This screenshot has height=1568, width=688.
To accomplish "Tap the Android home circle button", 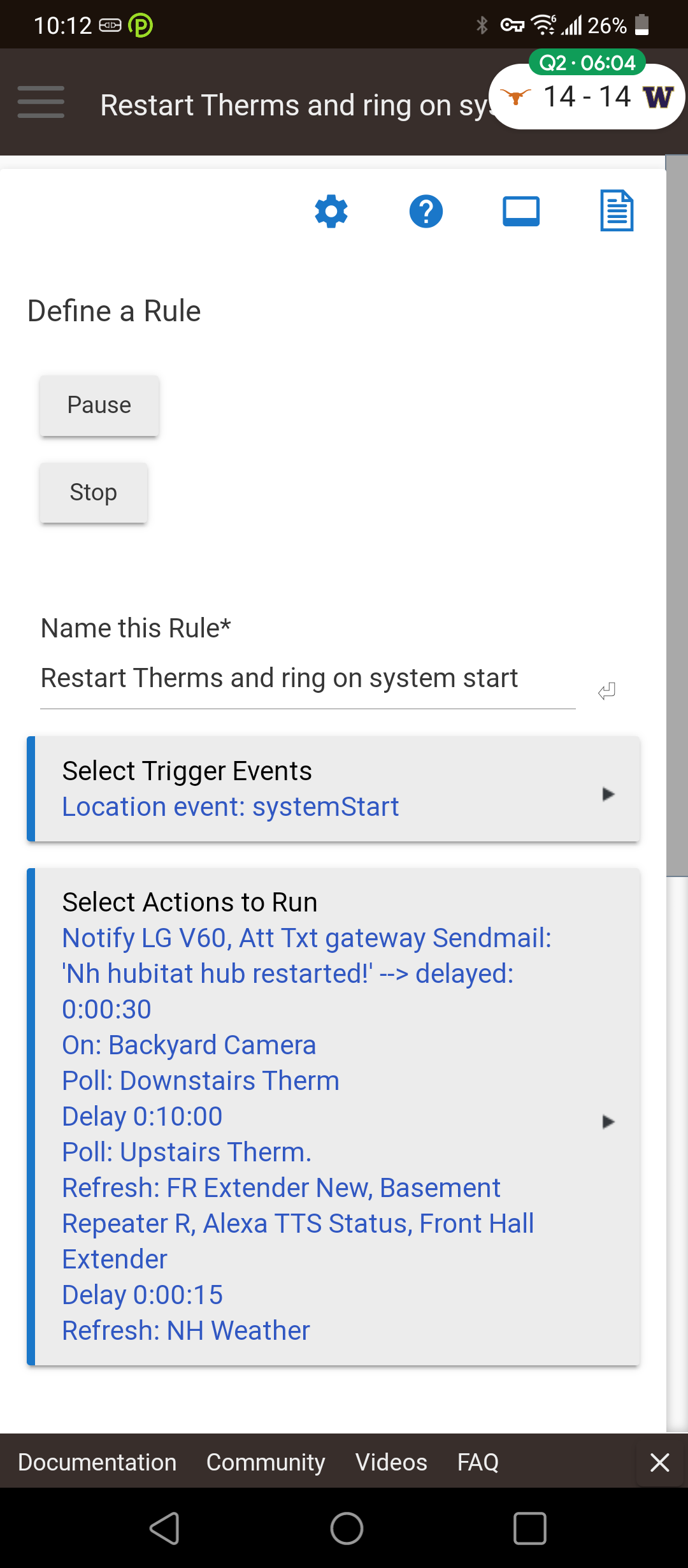I will click(x=347, y=1528).
